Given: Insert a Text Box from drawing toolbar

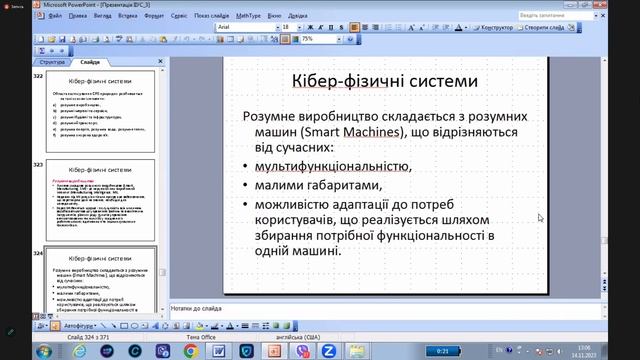Looking at the screenshot, I should pyautogui.click(x=144, y=326).
